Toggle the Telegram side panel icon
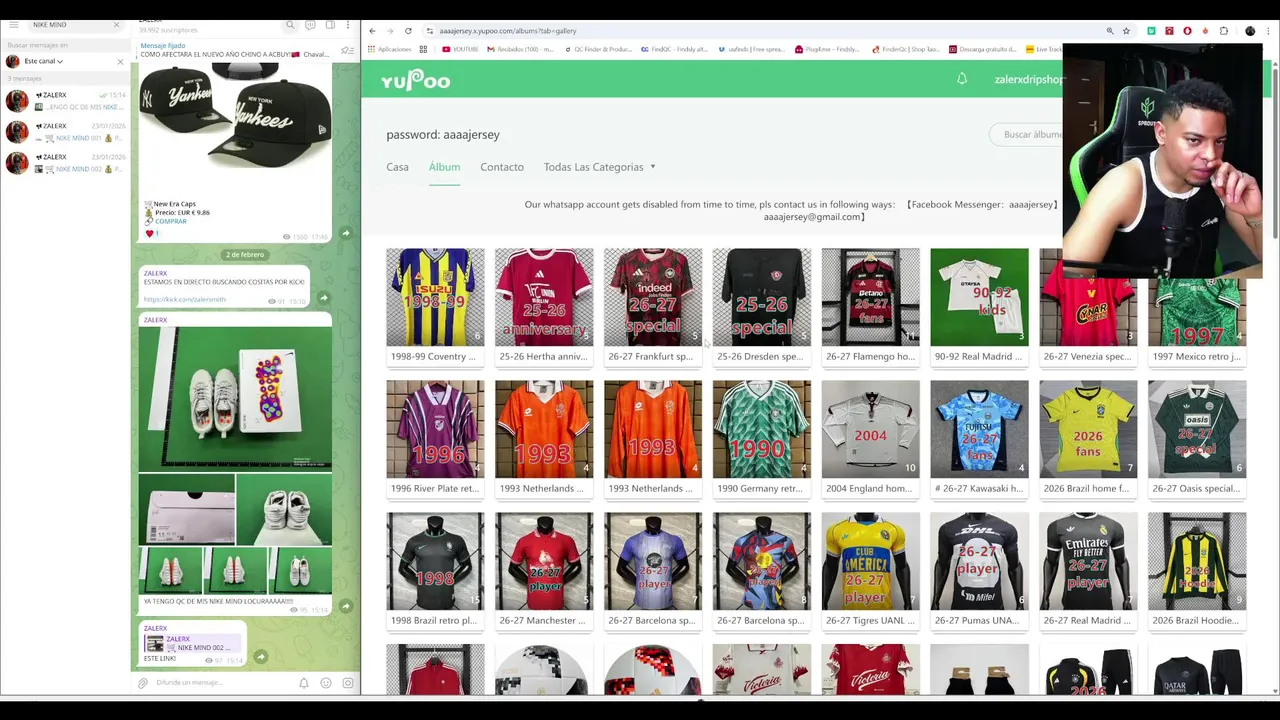The width and height of the screenshot is (1280, 720). tap(329, 25)
